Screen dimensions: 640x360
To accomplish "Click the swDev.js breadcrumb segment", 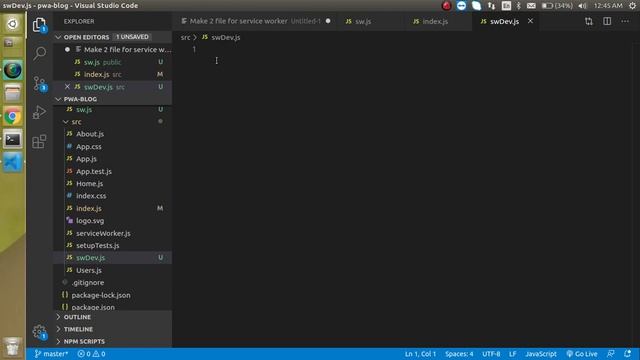I will pos(225,37).
